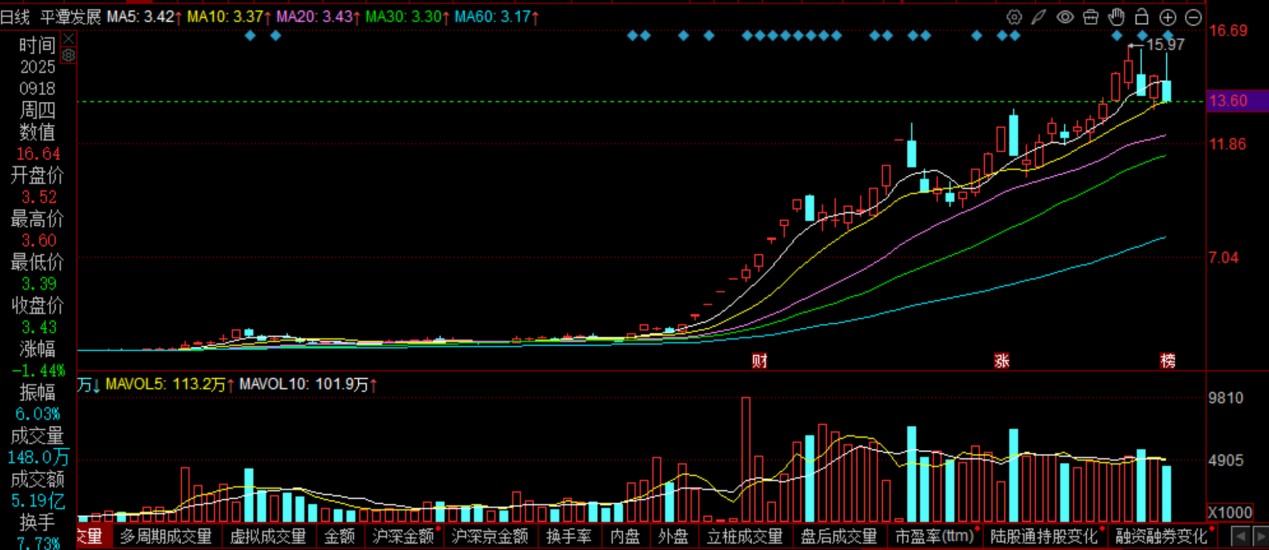
Task: Zoom in with the plus icon
Action: [1168, 17]
